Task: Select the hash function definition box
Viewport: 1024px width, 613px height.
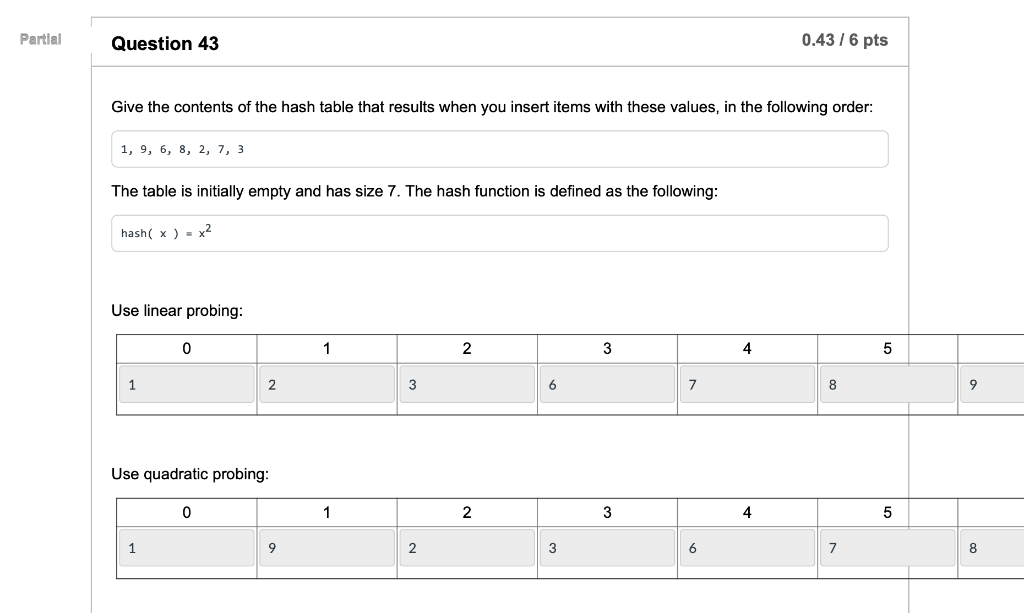Action: point(499,232)
